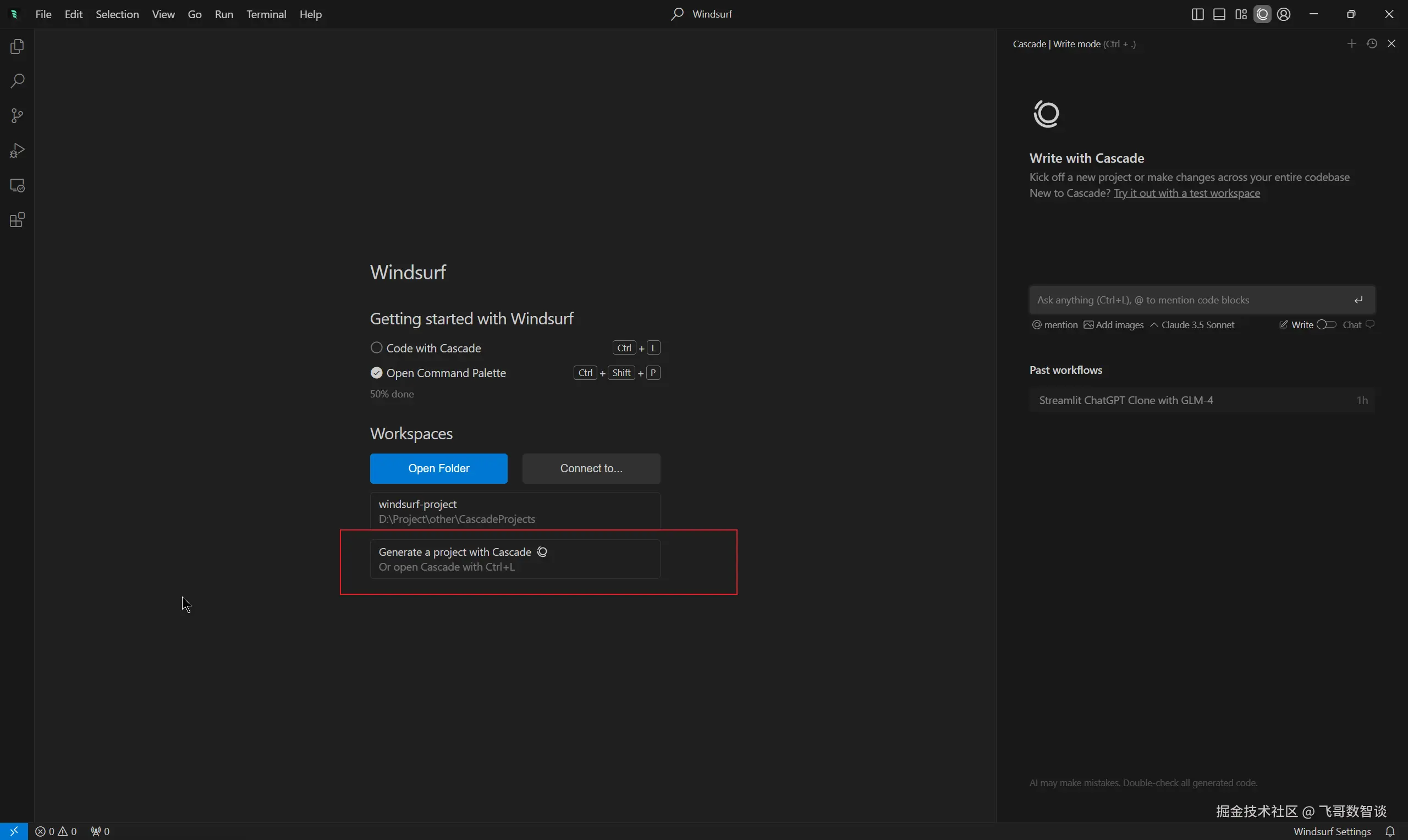This screenshot has height=840, width=1408.
Task: Open Cascade past conversations history icon
Action: coord(1371,43)
